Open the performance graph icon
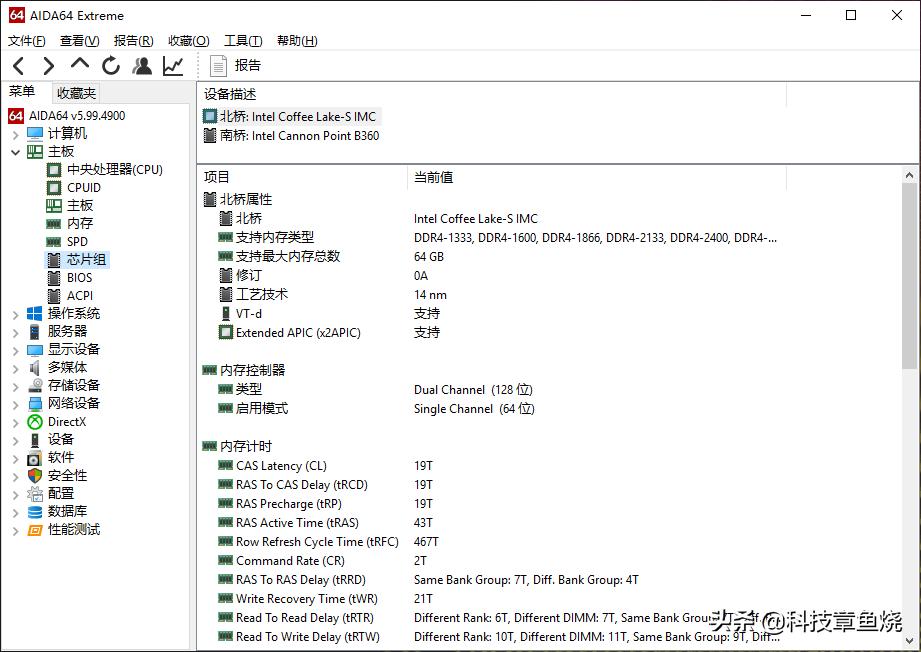Image resolution: width=921 pixels, height=652 pixels. [x=171, y=65]
